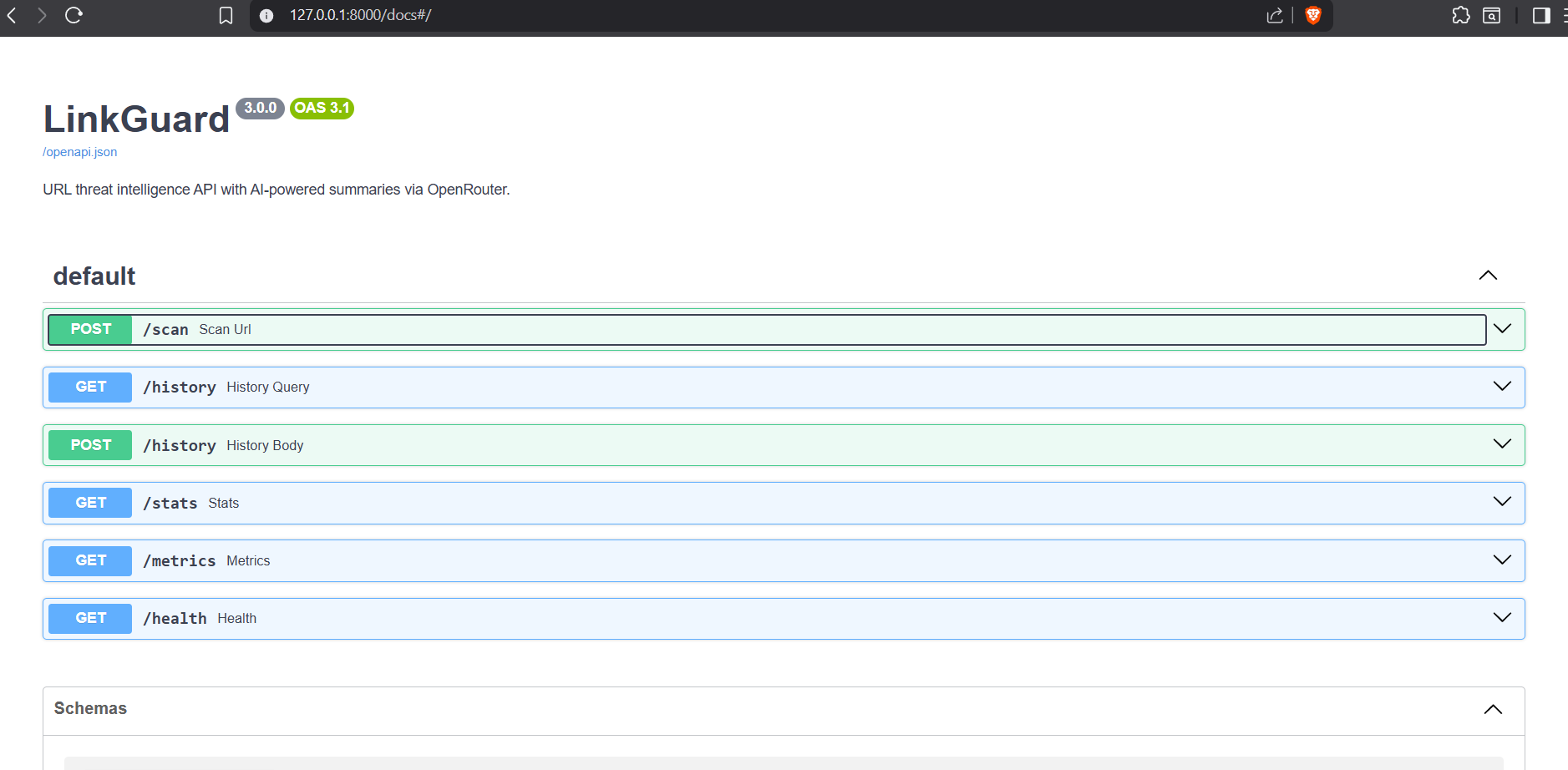
Task: Click the LinkGuard title
Action: [x=136, y=119]
